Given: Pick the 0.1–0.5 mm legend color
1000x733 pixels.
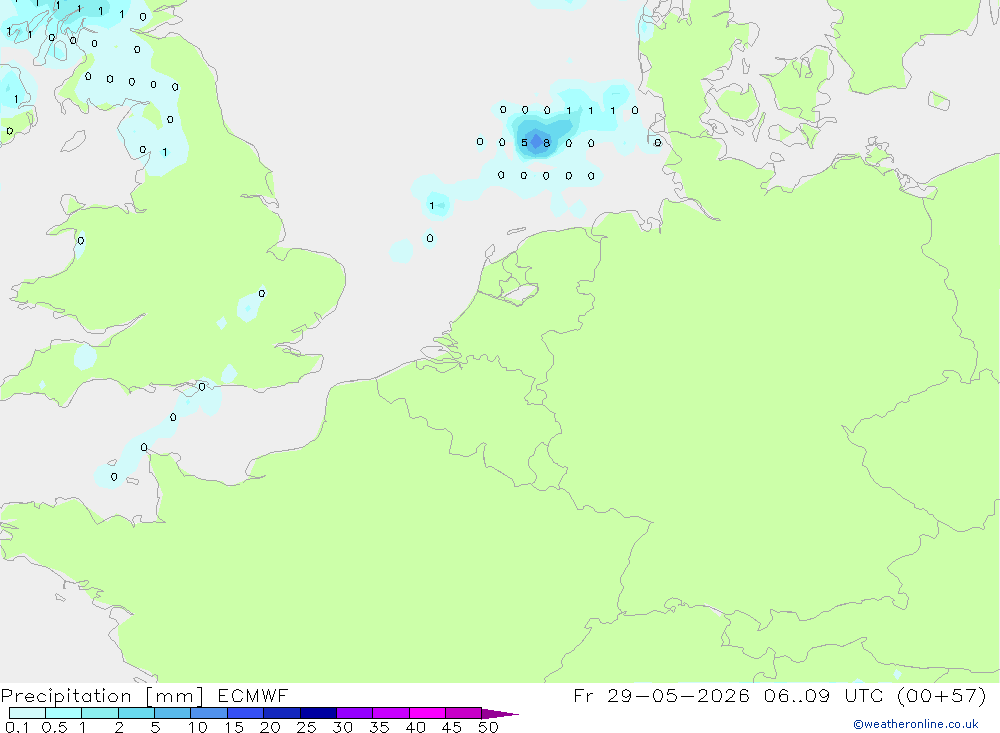Looking at the screenshot, I should click(x=27, y=713).
